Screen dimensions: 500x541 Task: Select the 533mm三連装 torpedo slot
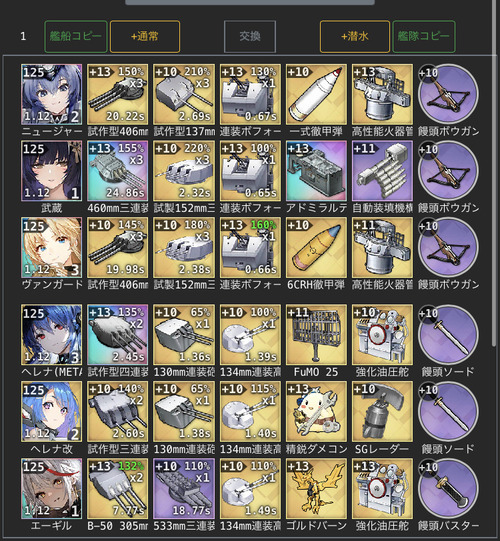(x=184, y=489)
